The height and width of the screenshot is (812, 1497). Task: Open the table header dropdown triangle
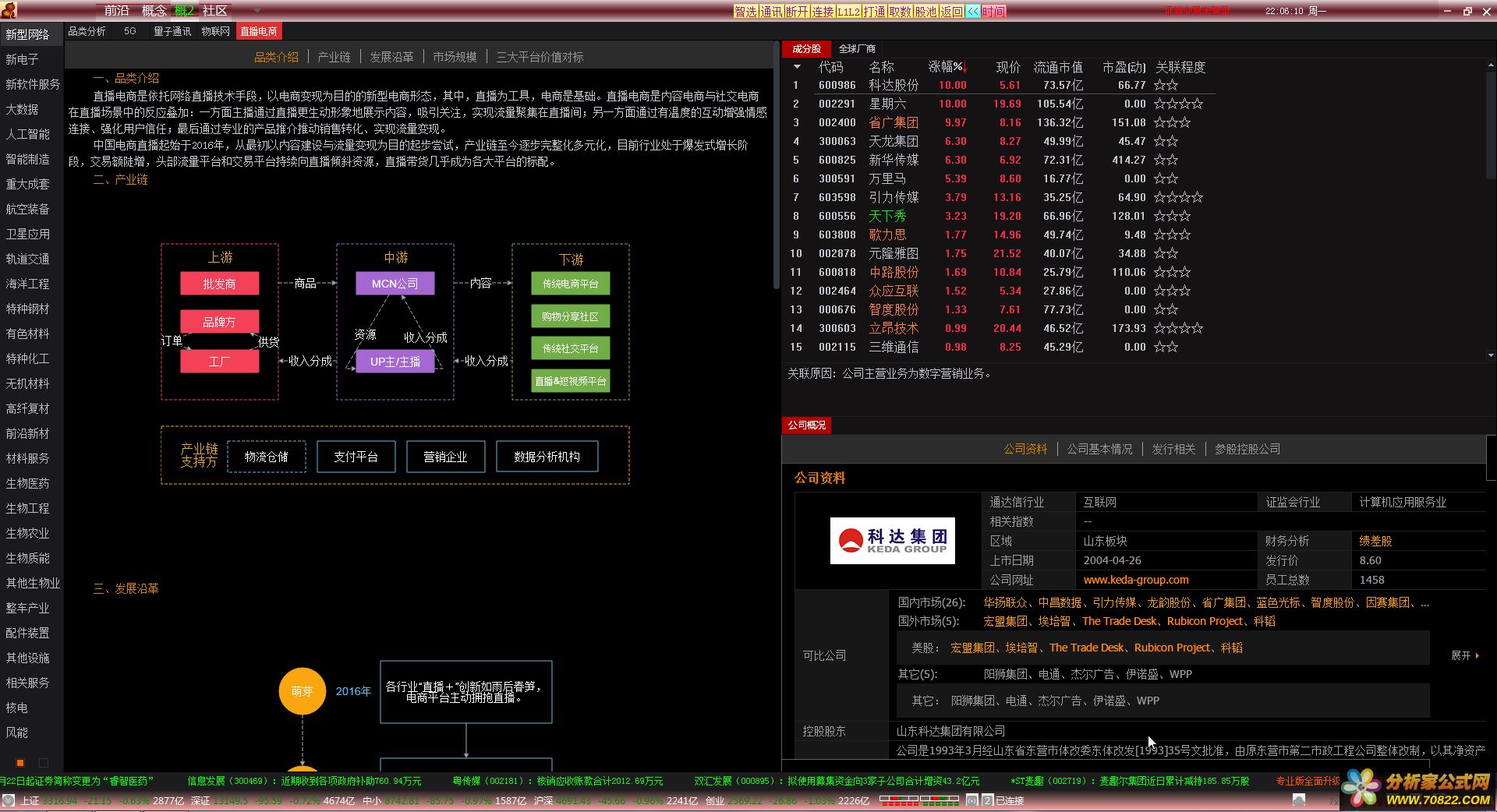click(797, 67)
